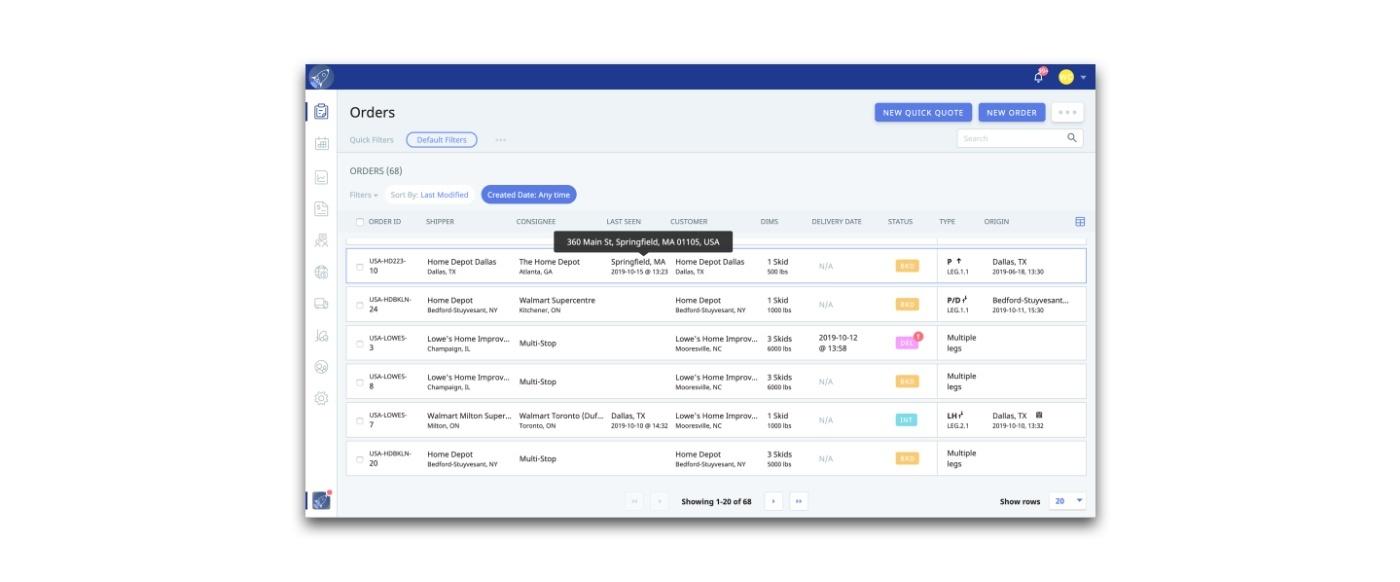Check the USA-HD223-10 order checkbox

coord(360,267)
